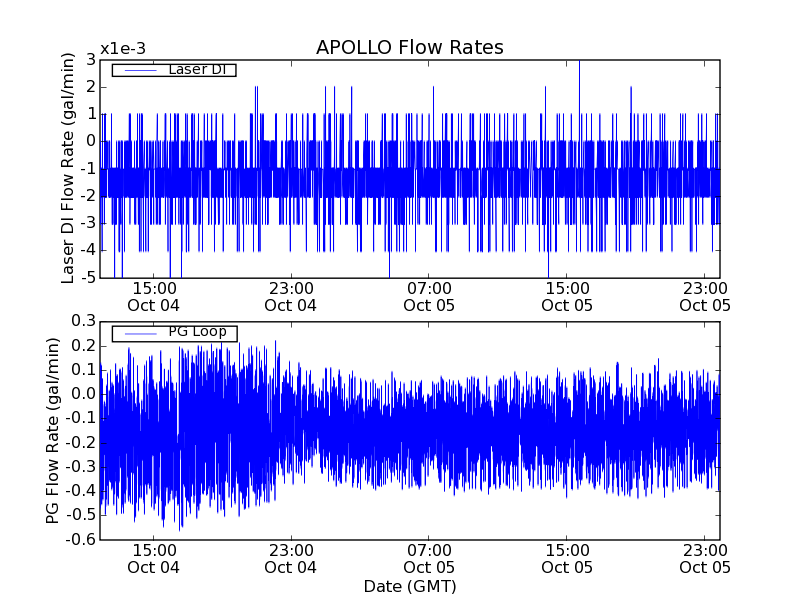Click y-tick "-1" on the Laser DI plot
This screenshot has width=800, height=600.
click(x=88, y=169)
